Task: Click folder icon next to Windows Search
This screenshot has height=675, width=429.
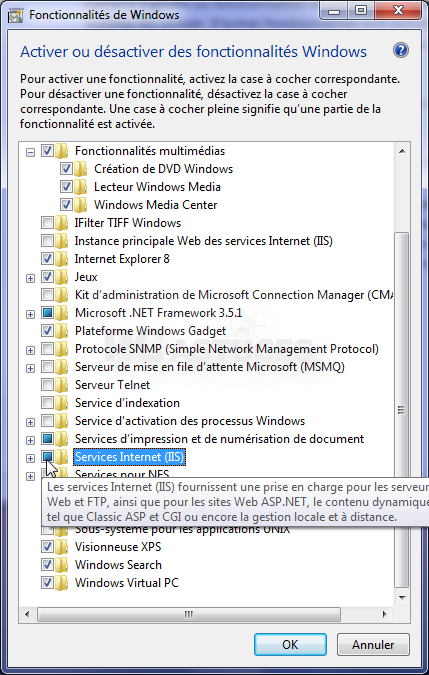Action: pyautogui.click(x=62, y=564)
